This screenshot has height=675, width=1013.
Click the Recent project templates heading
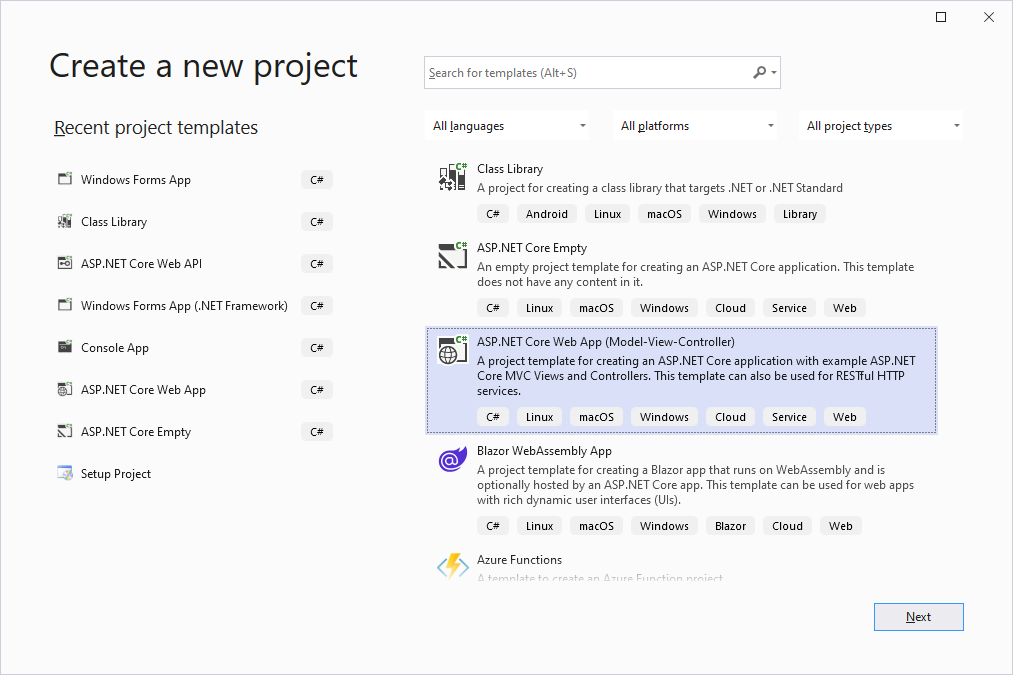(156, 128)
